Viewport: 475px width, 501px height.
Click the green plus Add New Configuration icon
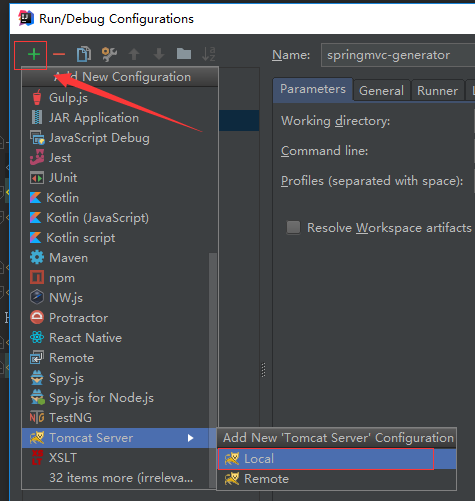[x=34, y=54]
